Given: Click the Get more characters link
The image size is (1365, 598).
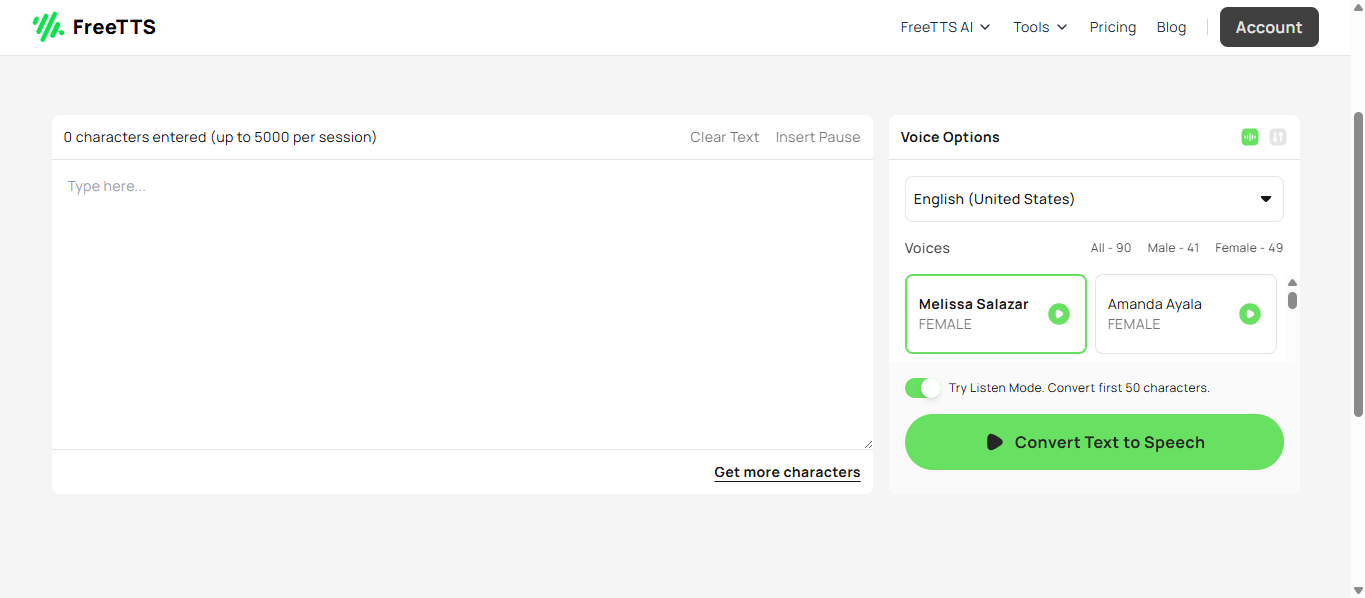Looking at the screenshot, I should tap(787, 472).
